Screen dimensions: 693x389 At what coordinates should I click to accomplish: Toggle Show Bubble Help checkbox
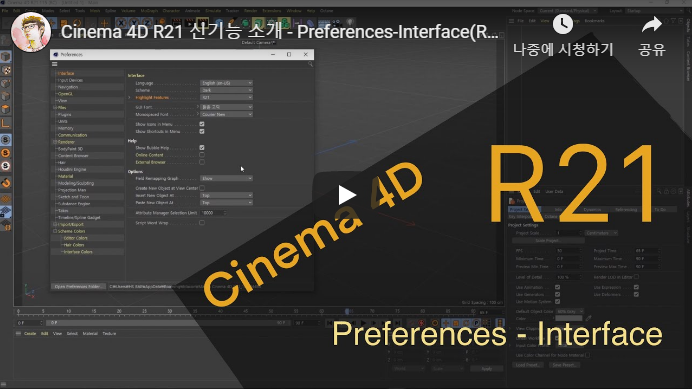(x=202, y=148)
